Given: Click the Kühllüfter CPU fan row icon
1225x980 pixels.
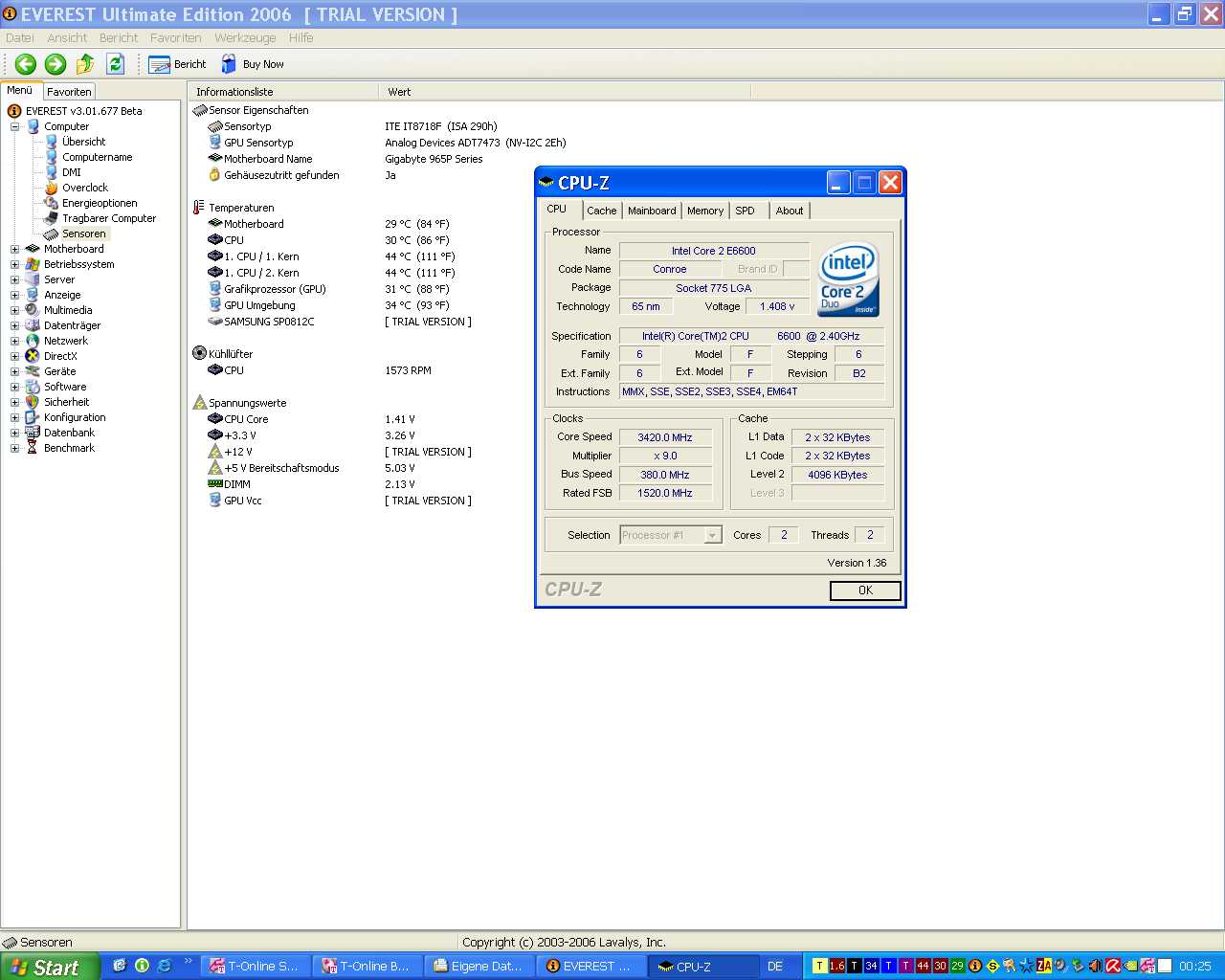Looking at the screenshot, I should coord(215,370).
